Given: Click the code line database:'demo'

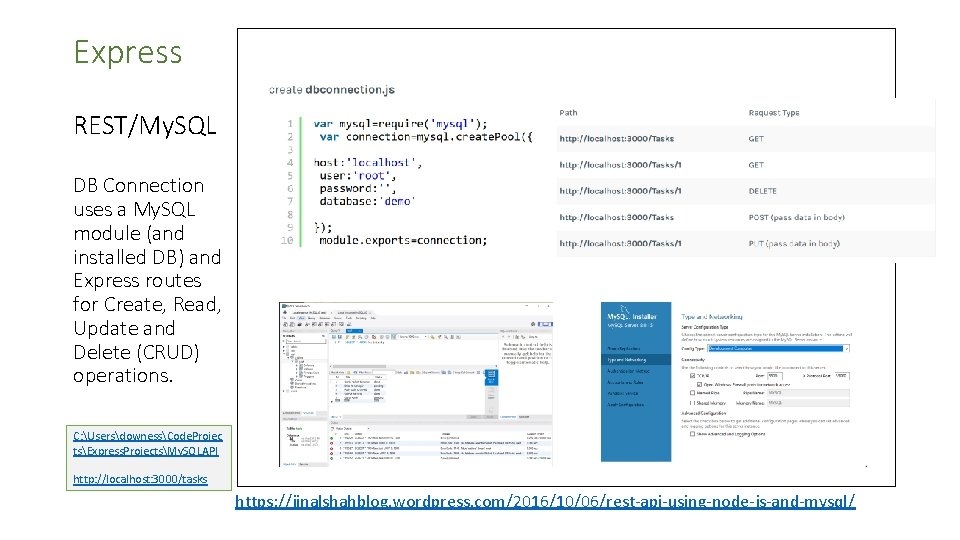Looking at the screenshot, I should pyautogui.click(x=367, y=201).
